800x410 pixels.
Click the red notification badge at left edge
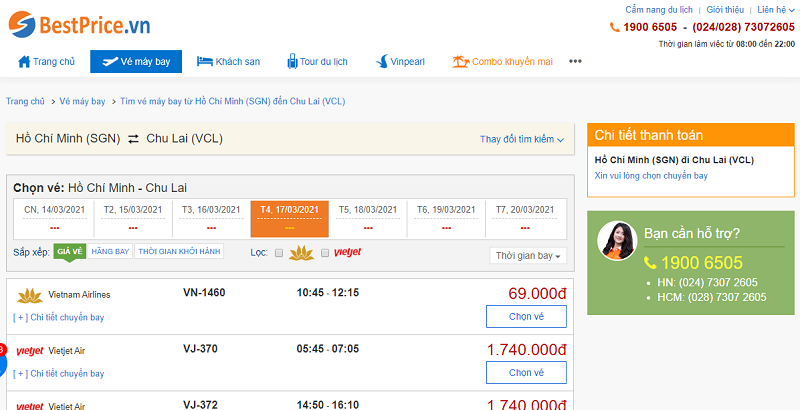coord(2,350)
